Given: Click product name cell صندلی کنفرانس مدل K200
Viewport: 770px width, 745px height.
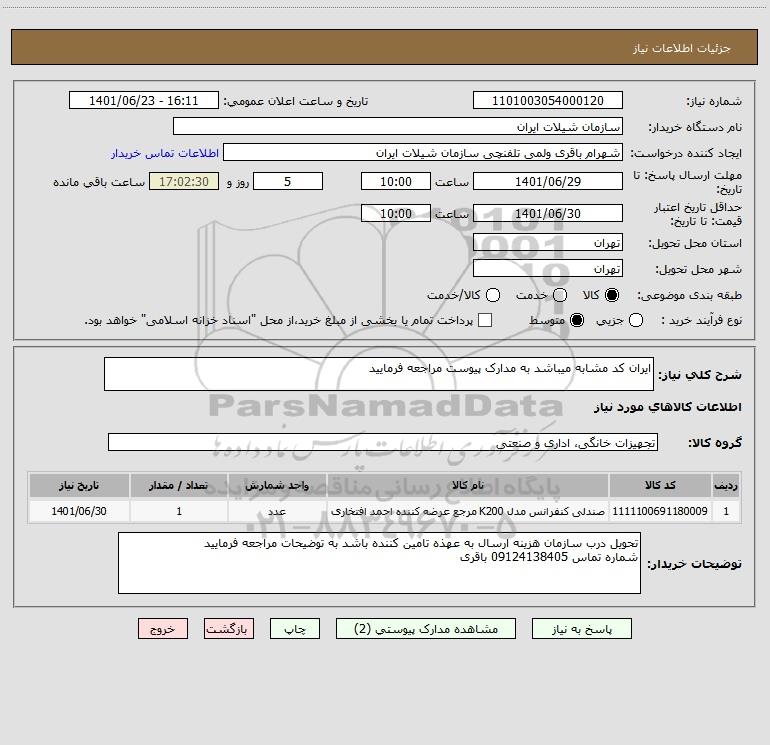Looking at the screenshot, I should pyautogui.click(x=468, y=511).
